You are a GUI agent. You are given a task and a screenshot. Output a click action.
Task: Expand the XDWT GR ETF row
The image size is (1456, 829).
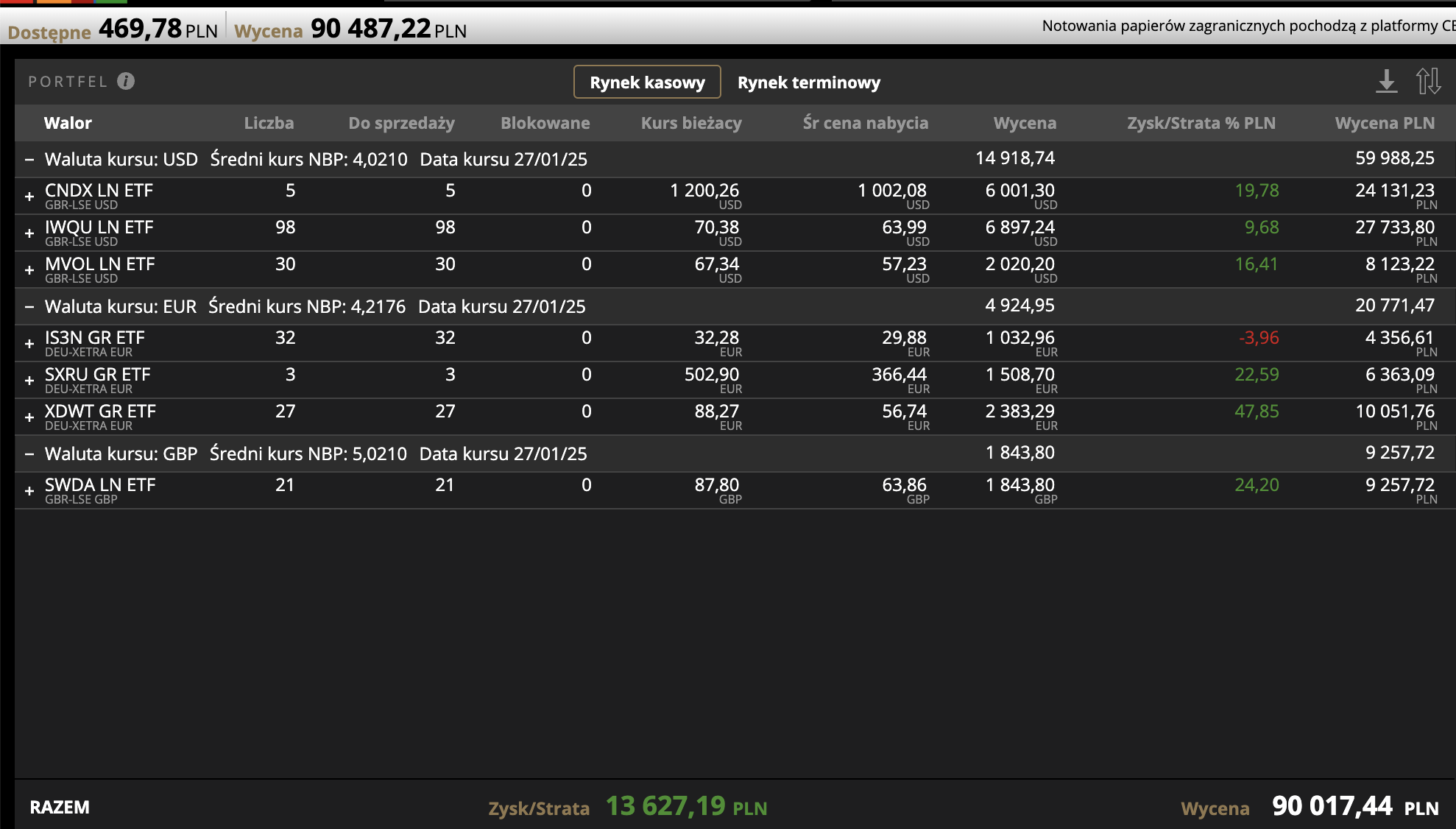pyautogui.click(x=29, y=417)
